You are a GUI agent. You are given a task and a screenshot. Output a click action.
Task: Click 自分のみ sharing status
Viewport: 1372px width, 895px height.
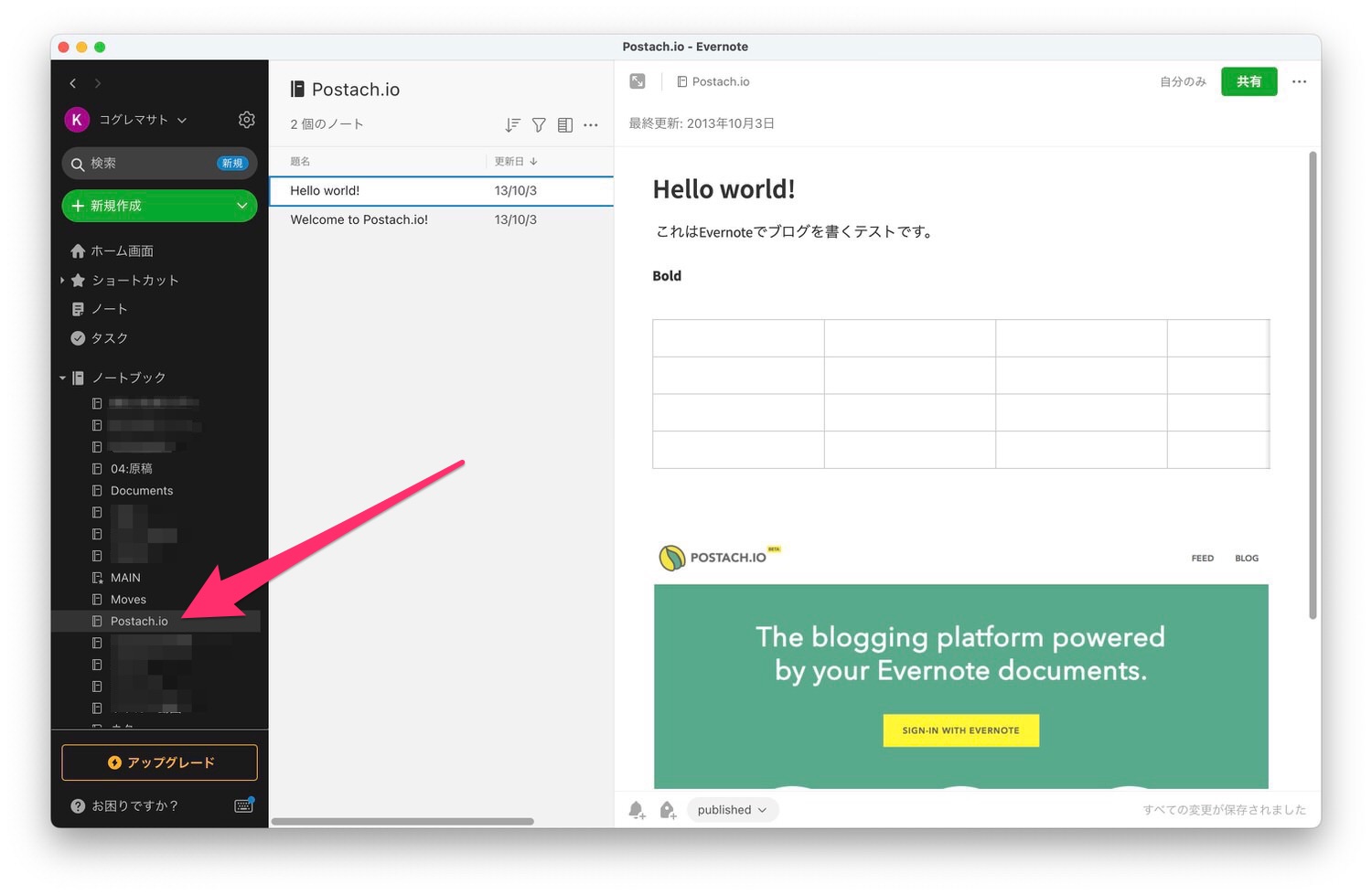pos(1183,81)
